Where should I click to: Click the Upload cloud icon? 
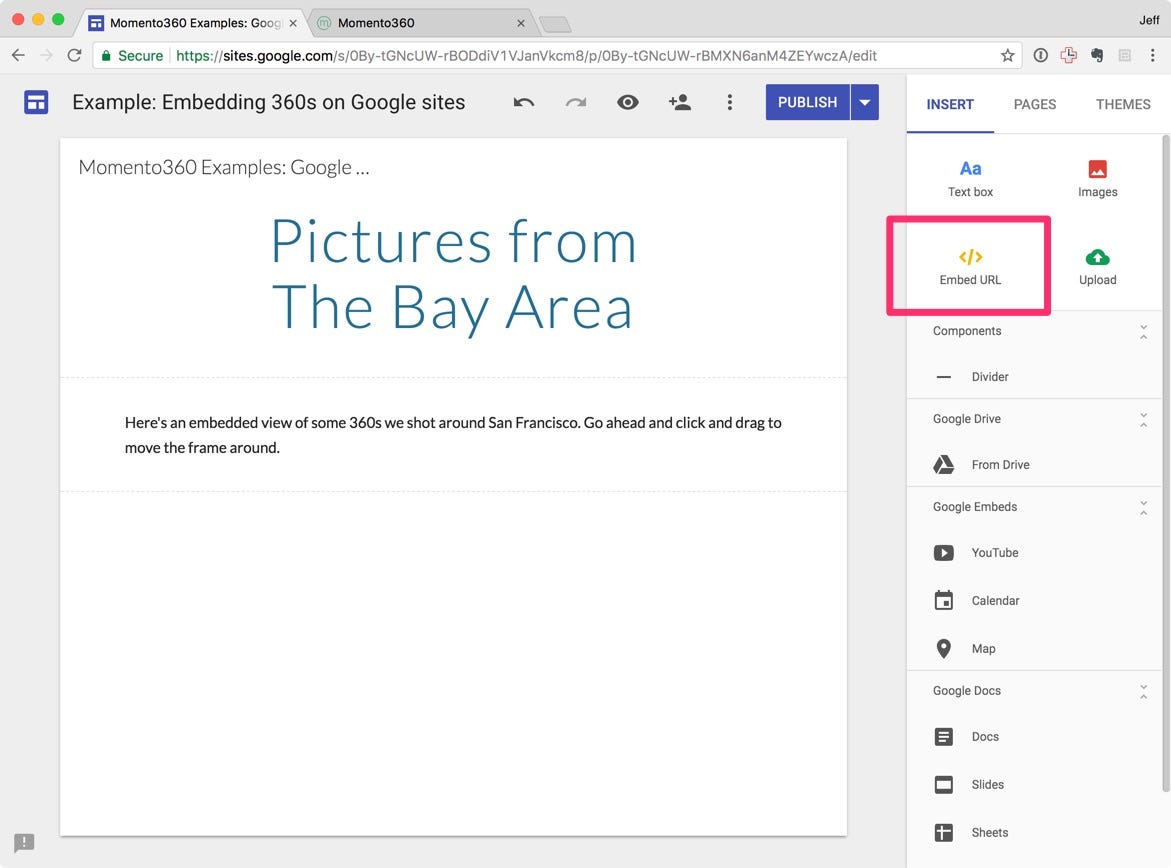coord(1097,258)
